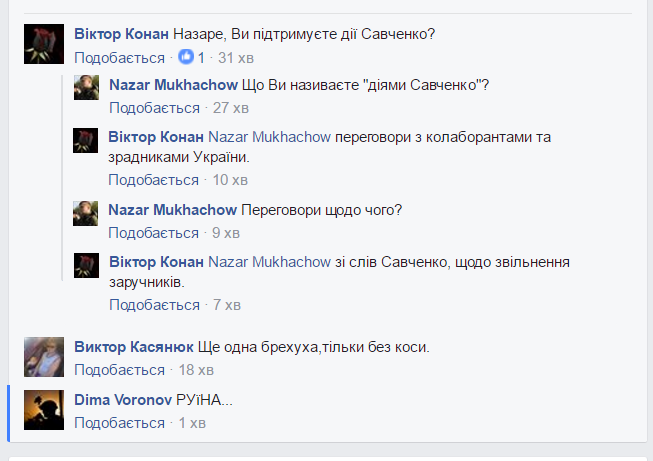
Task: Like Виктор Касянюк's comment
Action: tap(119, 370)
